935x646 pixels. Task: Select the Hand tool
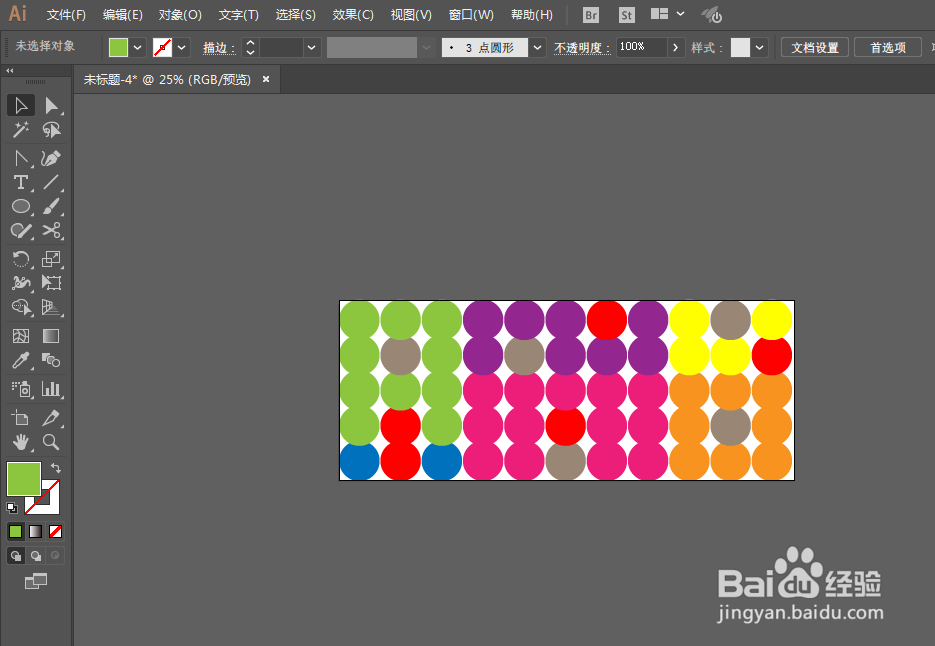point(21,442)
